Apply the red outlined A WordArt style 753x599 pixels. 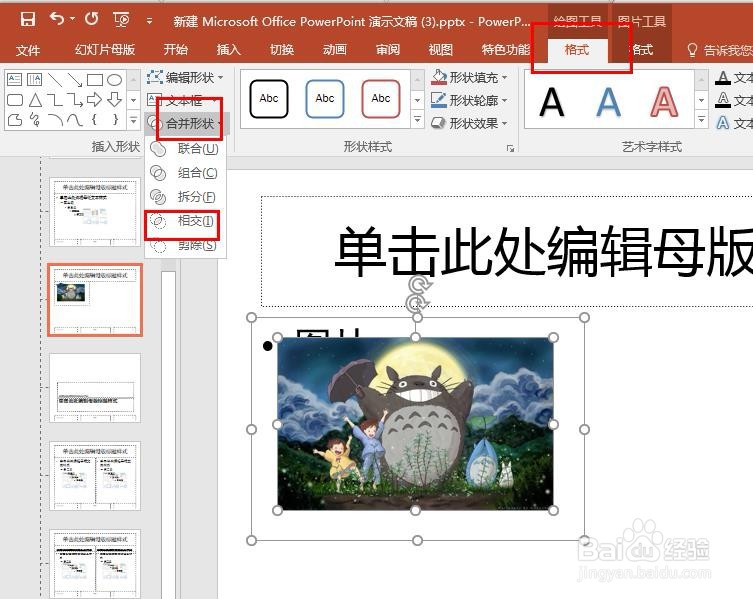pos(664,101)
